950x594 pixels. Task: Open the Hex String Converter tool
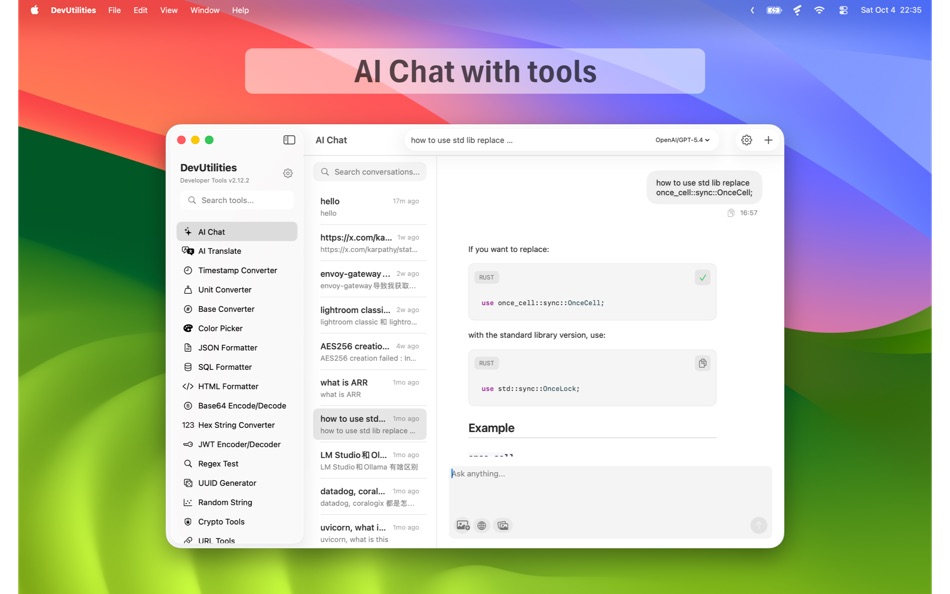(x=237, y=425)
